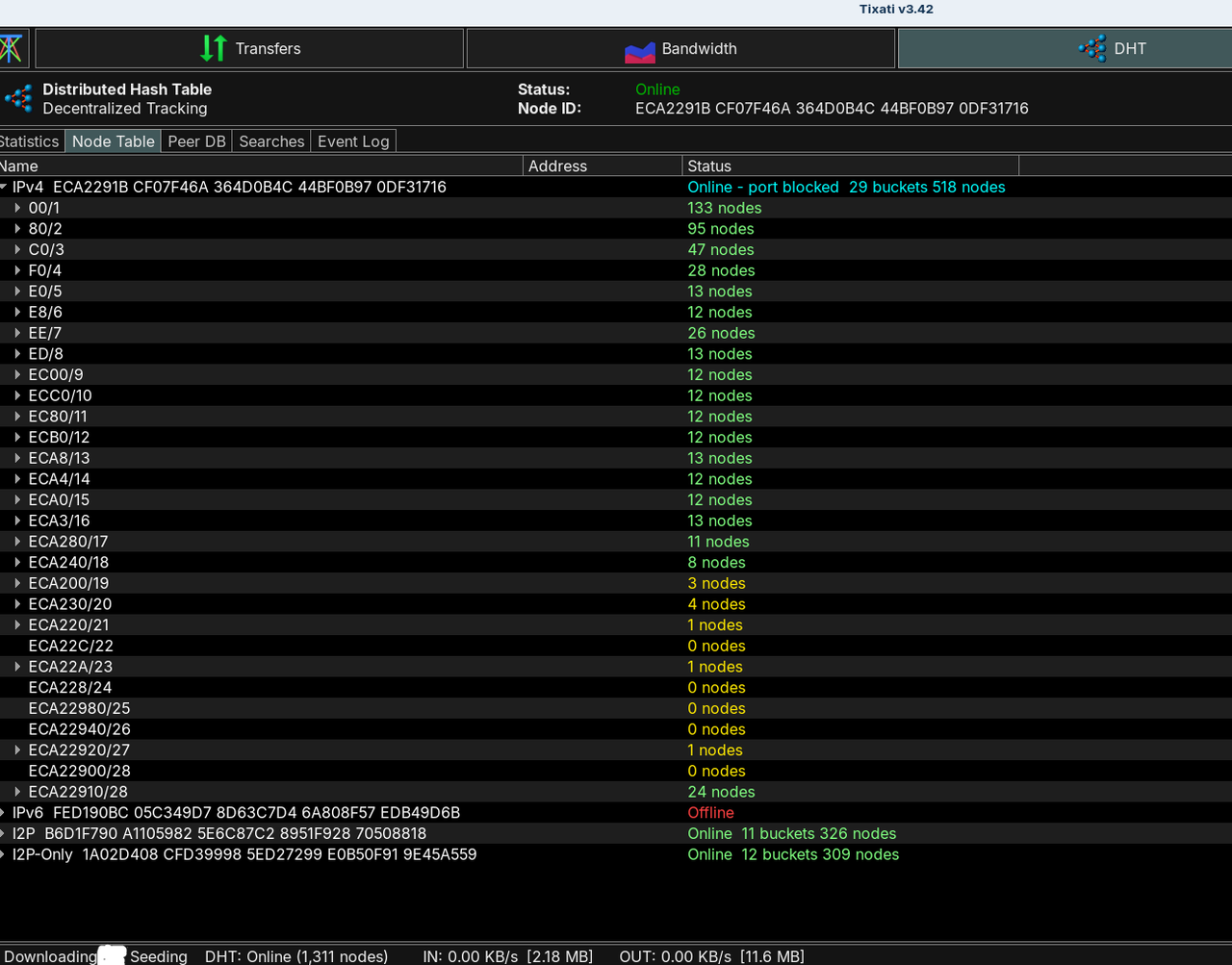Image resolution: width=1232 pixels, height=965 pixels.
Task: Expand the ECB0/12 bucket
Action: (x=17, y=437)
